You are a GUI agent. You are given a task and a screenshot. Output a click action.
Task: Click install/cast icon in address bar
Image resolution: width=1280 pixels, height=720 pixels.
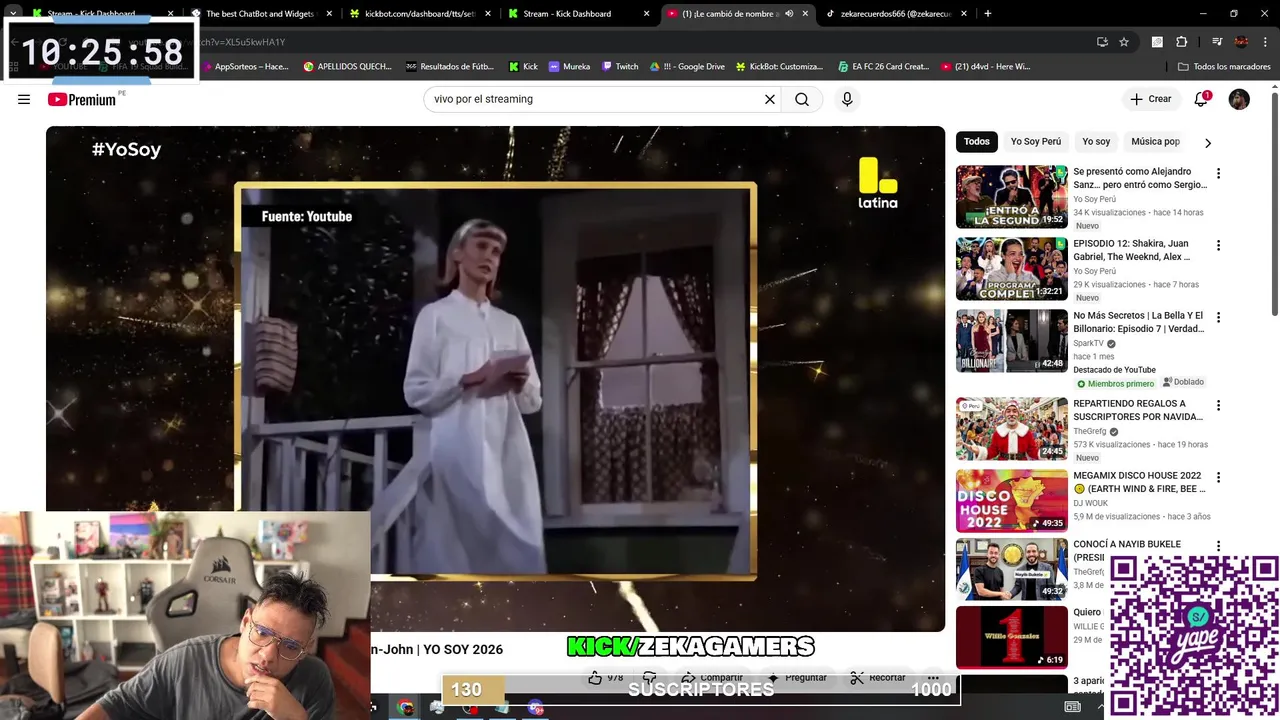1102,42
